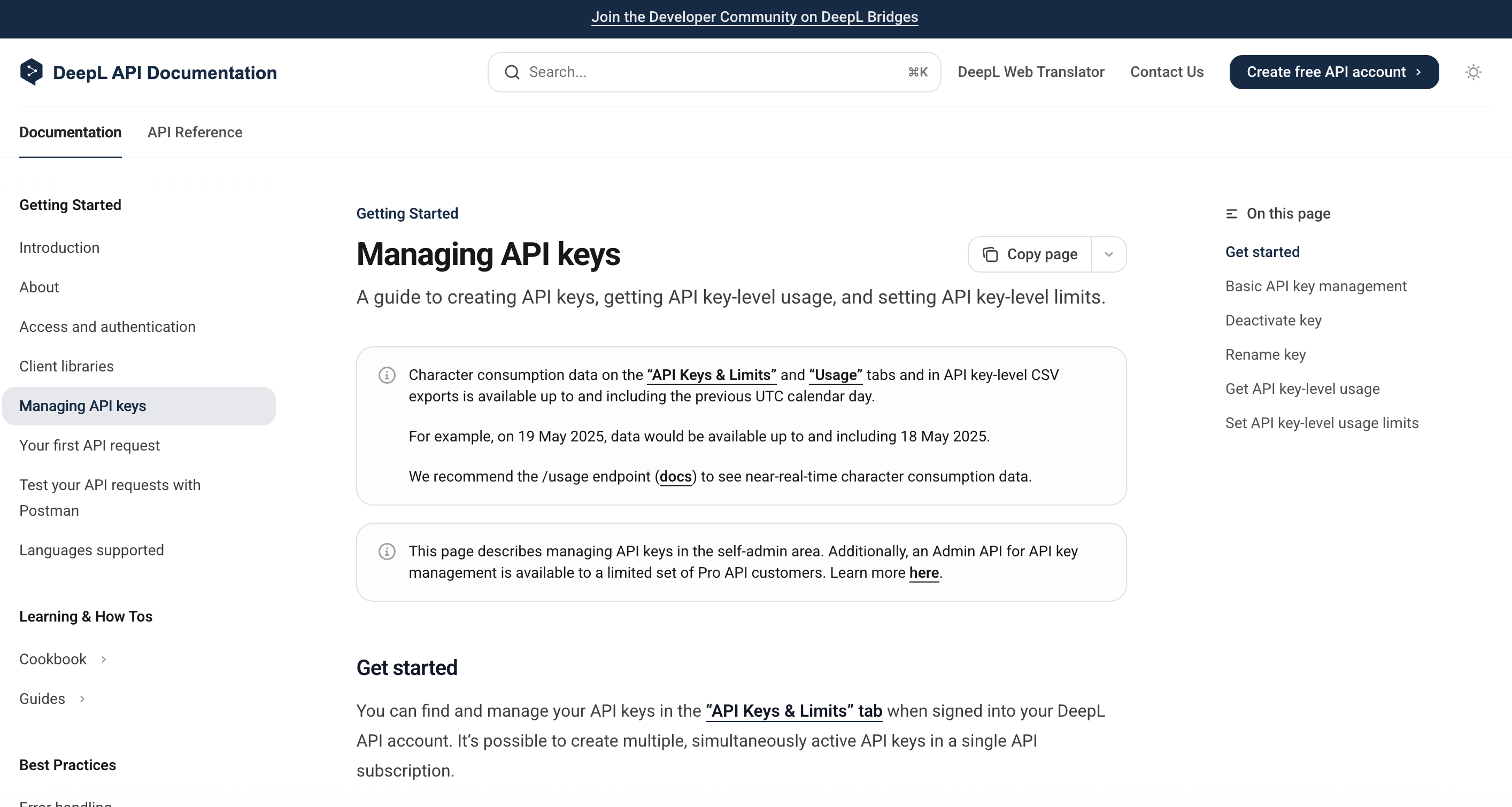This screenshot has width=1512, height=807.
Task: Click the Contact Us link
Action: (x=1166, y=72)
